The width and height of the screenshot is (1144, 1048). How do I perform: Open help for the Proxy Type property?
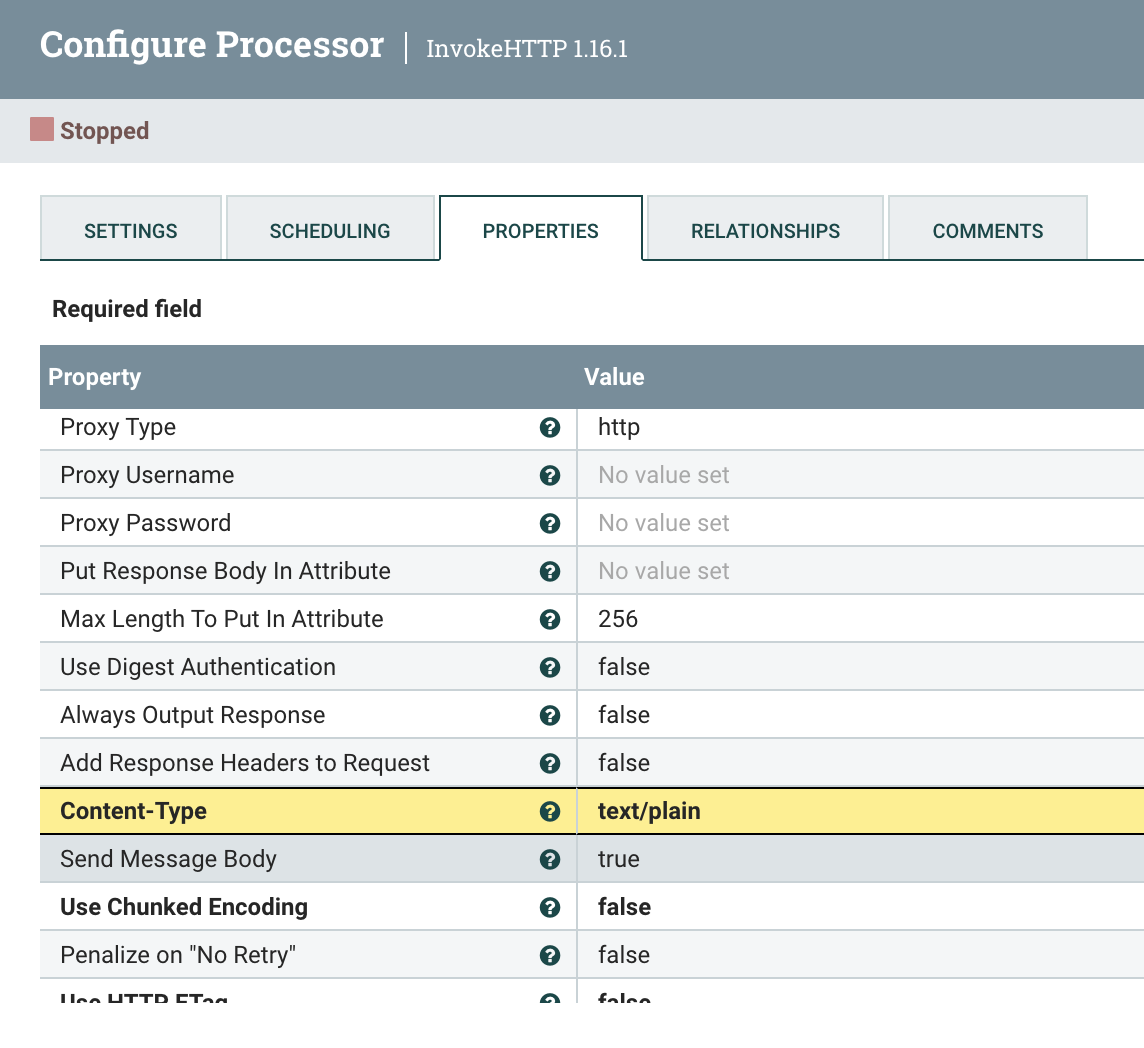pos(550,427)
